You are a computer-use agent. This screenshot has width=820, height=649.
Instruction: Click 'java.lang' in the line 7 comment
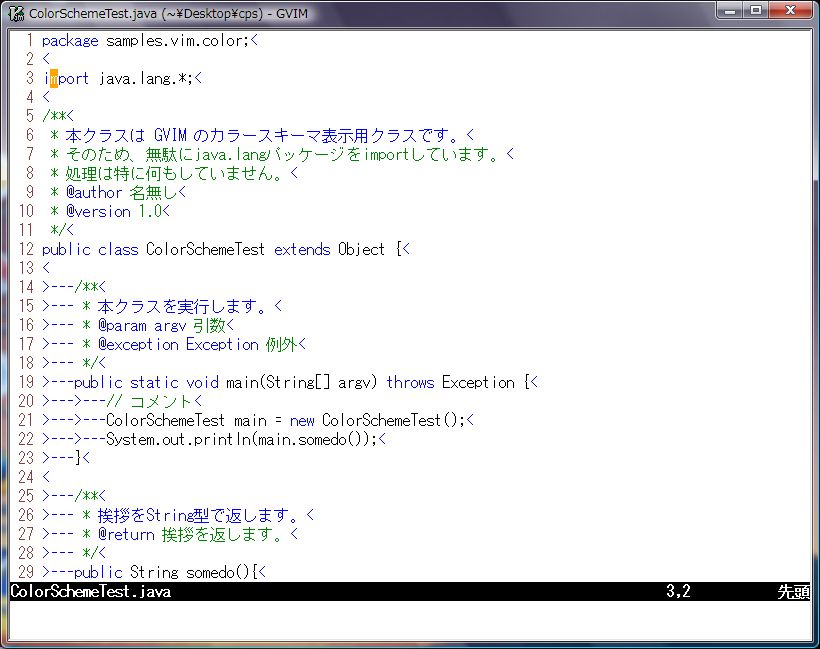pyautogui.click(x=229, y=154)
